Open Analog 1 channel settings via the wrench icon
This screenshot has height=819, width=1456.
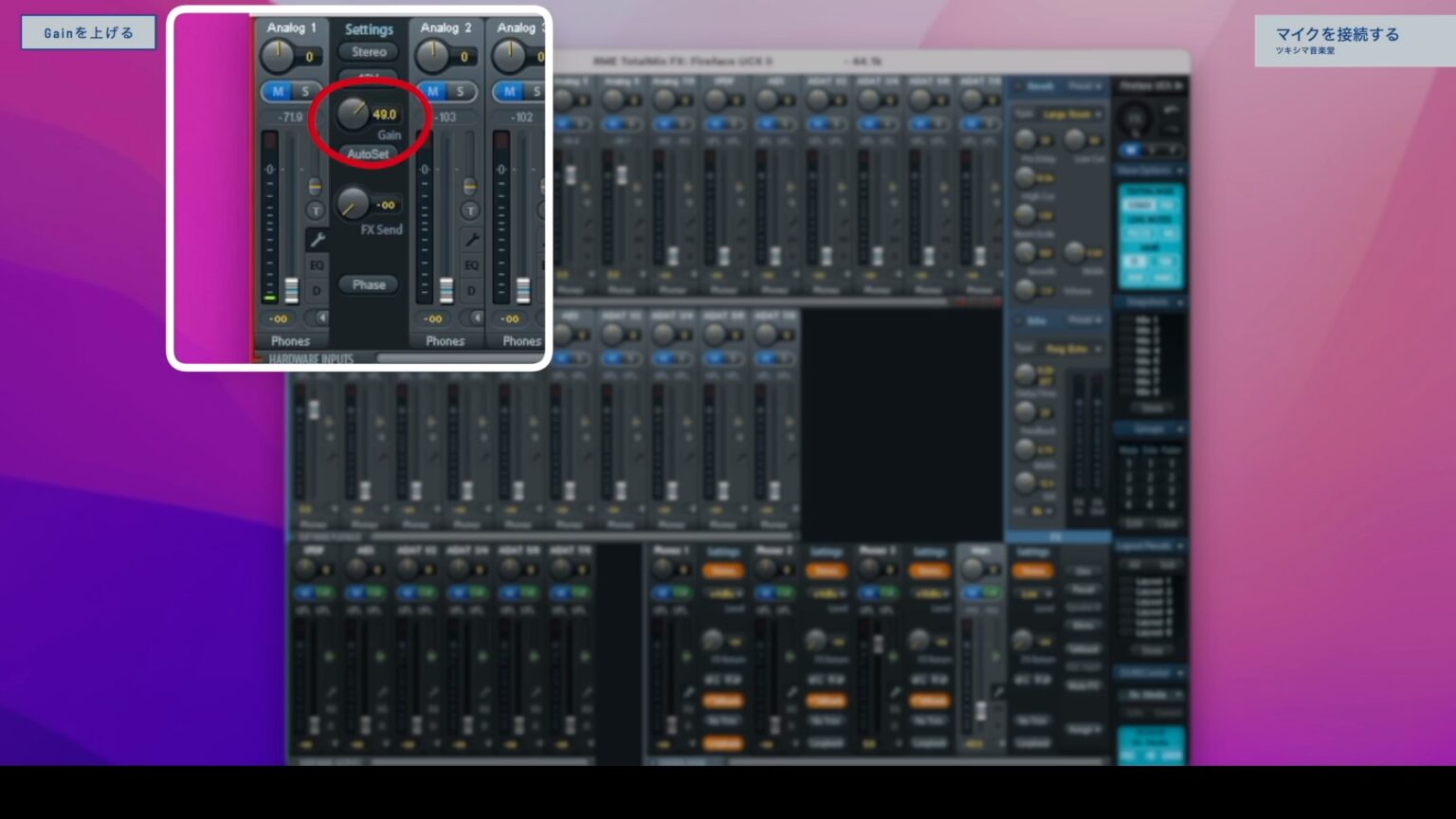(x=318, y=237)
